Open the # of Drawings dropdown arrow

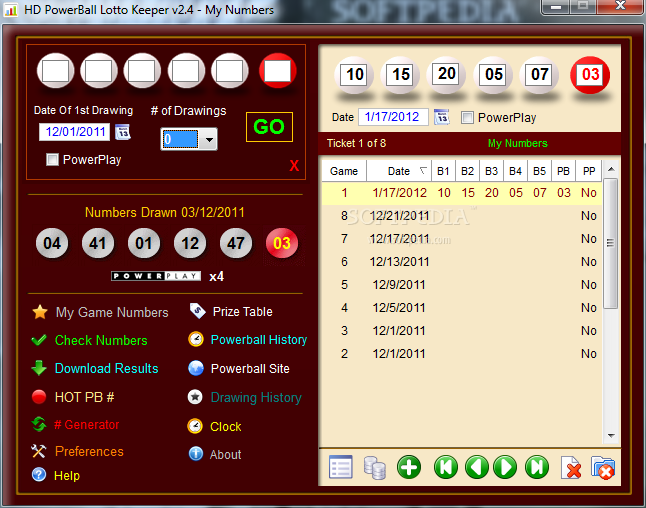209,140
